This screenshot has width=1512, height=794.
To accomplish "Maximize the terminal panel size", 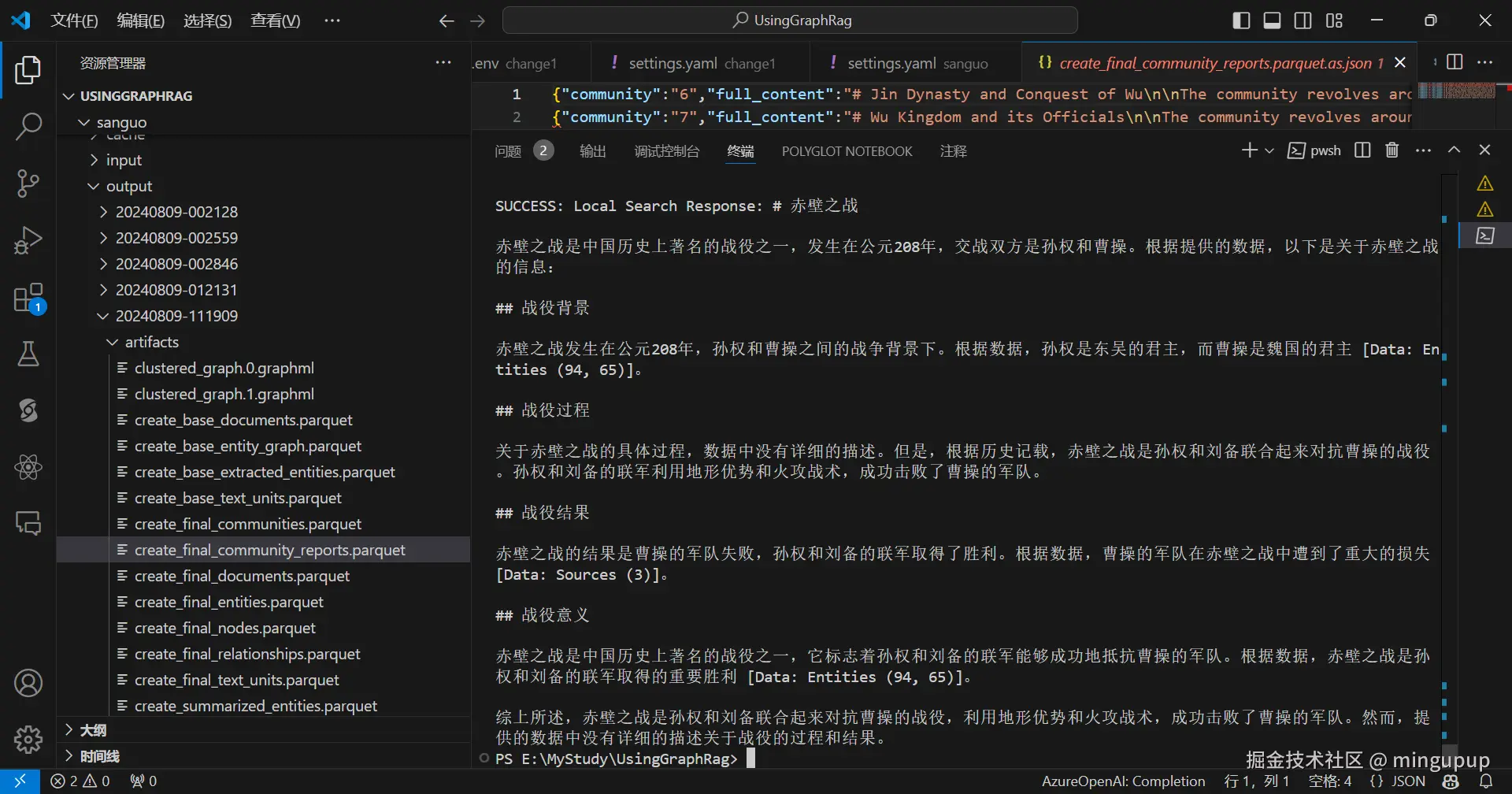I will click(1454, 150).
